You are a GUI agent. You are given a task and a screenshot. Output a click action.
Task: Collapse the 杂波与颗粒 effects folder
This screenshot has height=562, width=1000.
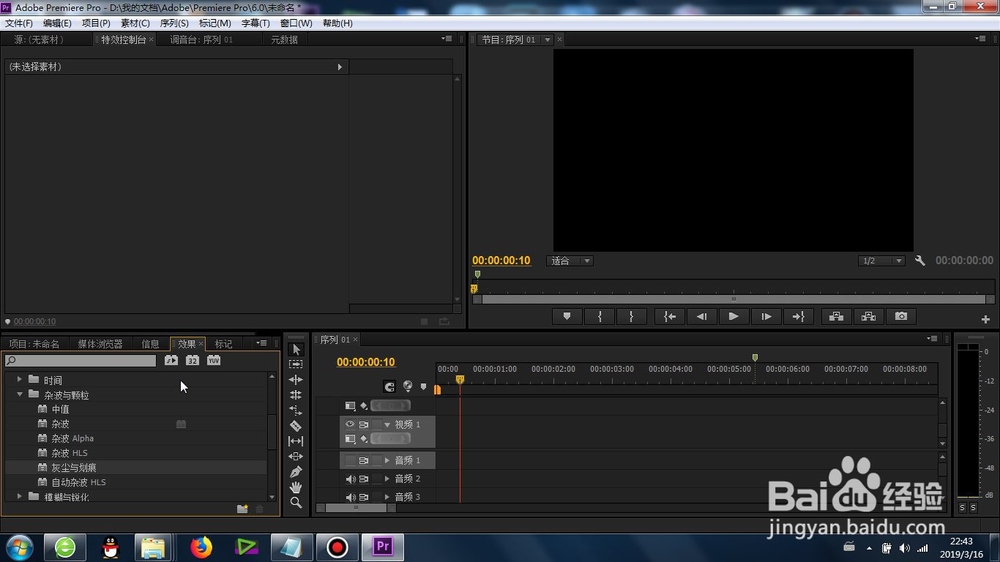pos(19,395)
